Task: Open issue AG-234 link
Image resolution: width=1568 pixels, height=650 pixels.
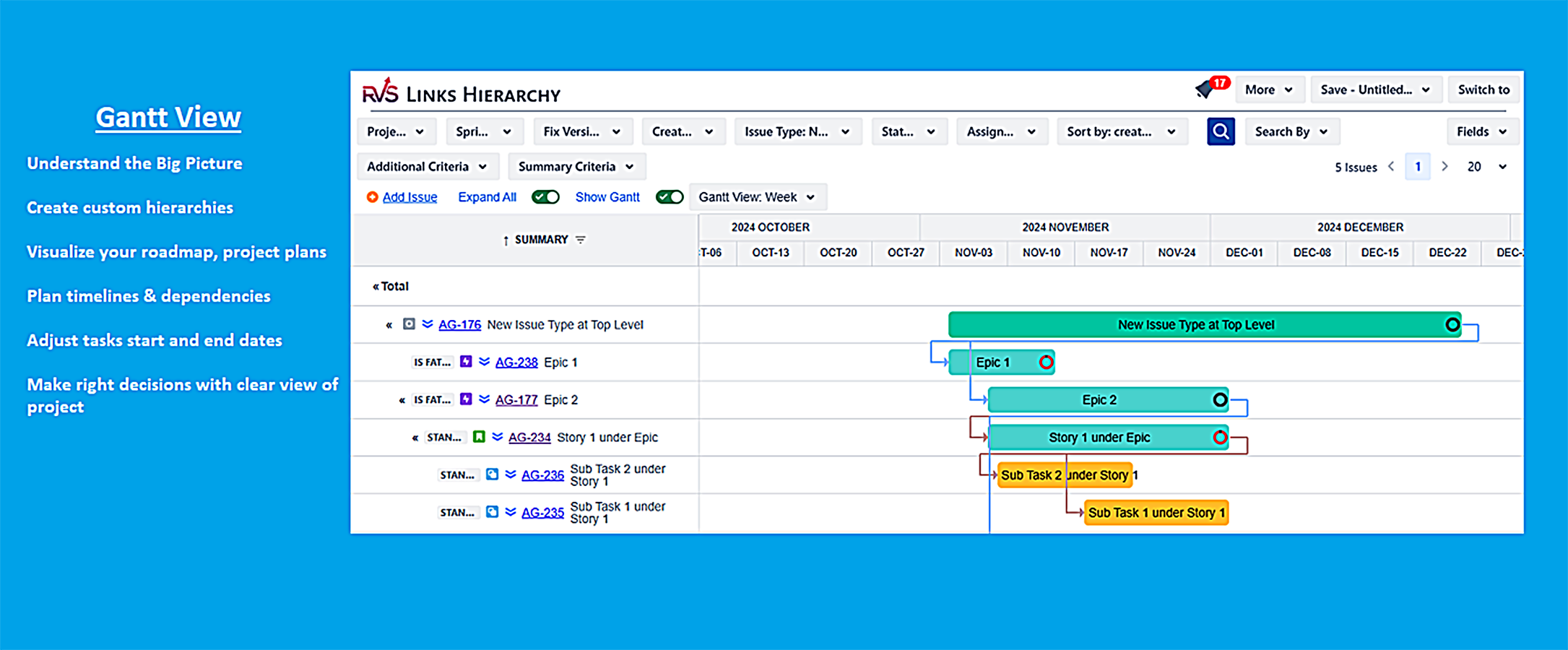Action: (529, 438)
